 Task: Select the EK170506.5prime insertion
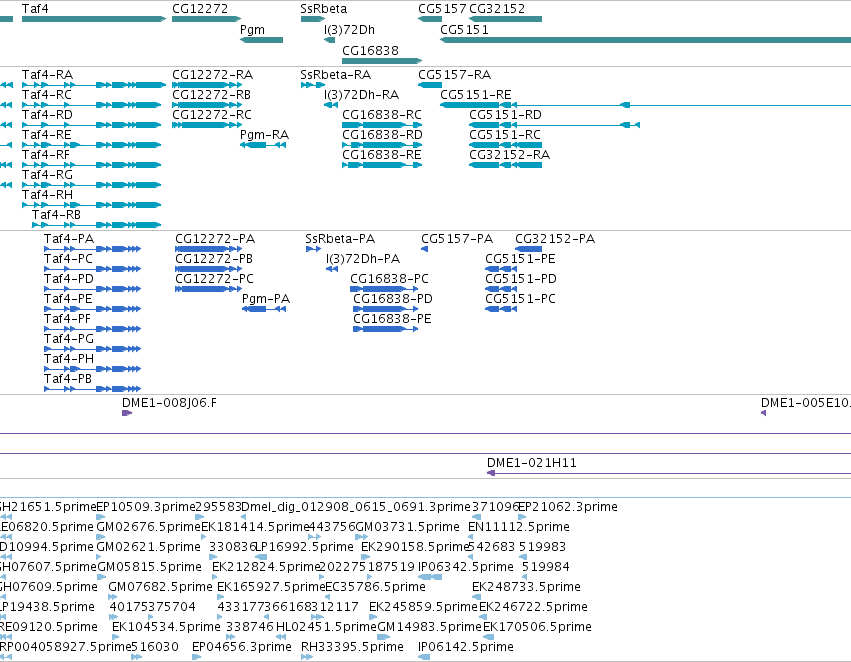(487, 637)
